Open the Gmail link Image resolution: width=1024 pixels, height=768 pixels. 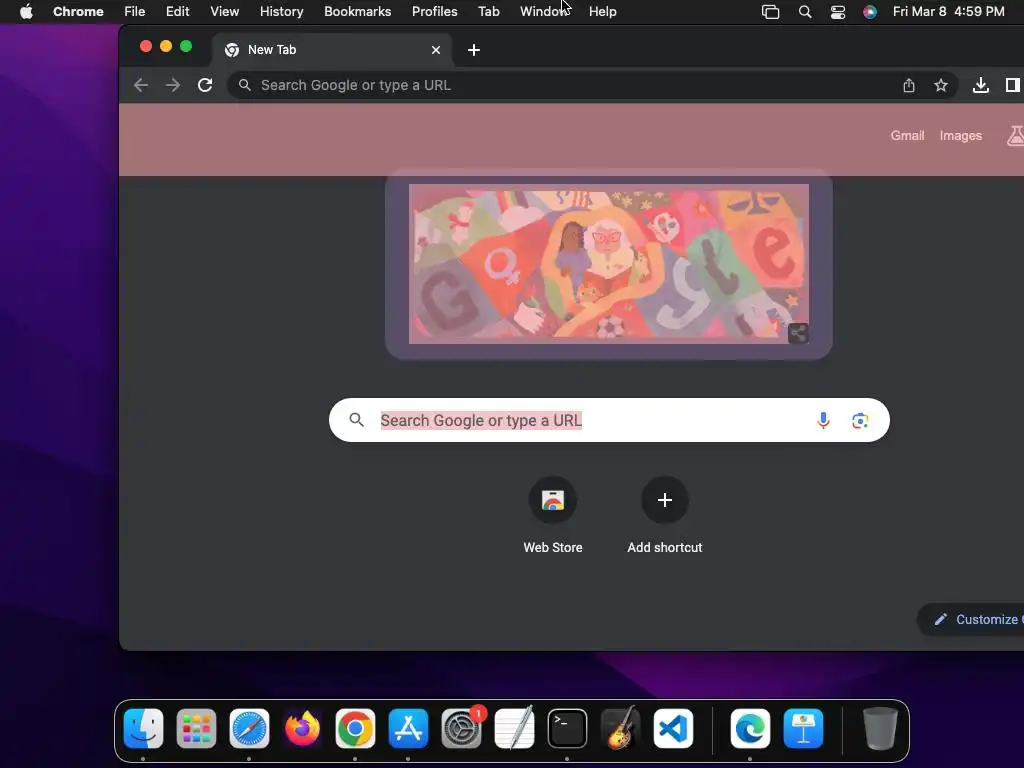(x=907, y=136)
